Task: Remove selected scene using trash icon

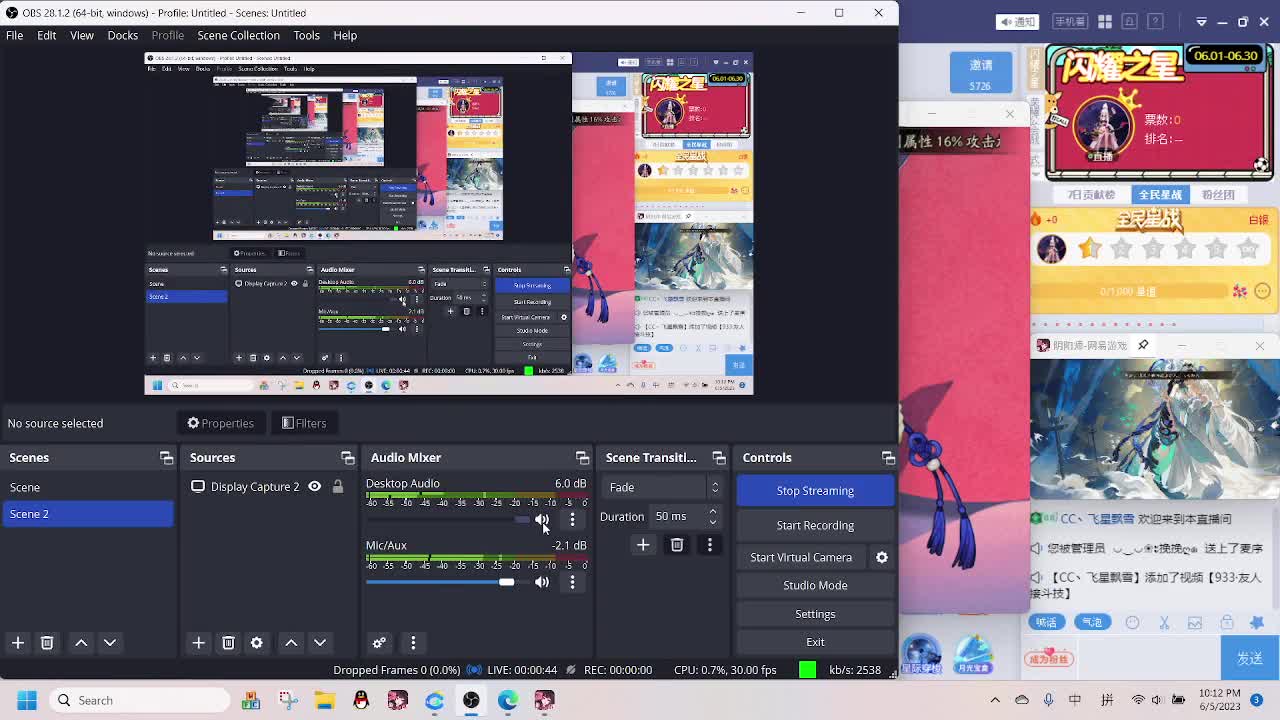Action: pos(47,643)
